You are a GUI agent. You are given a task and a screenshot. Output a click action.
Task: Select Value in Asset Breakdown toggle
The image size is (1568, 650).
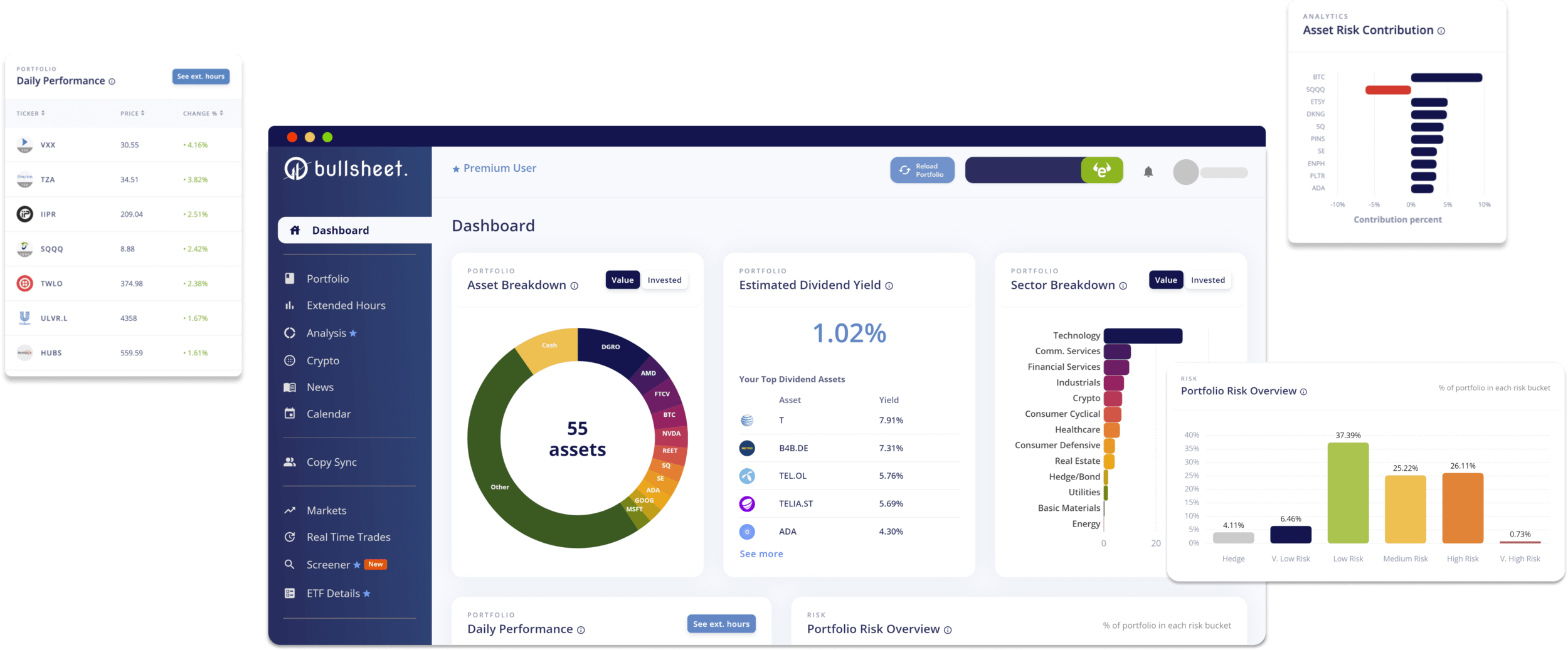click(x=622, y=280)
